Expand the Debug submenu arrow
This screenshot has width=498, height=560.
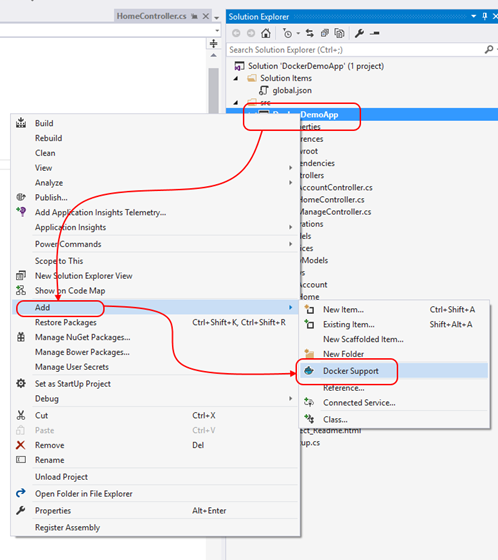pos(290,398)
